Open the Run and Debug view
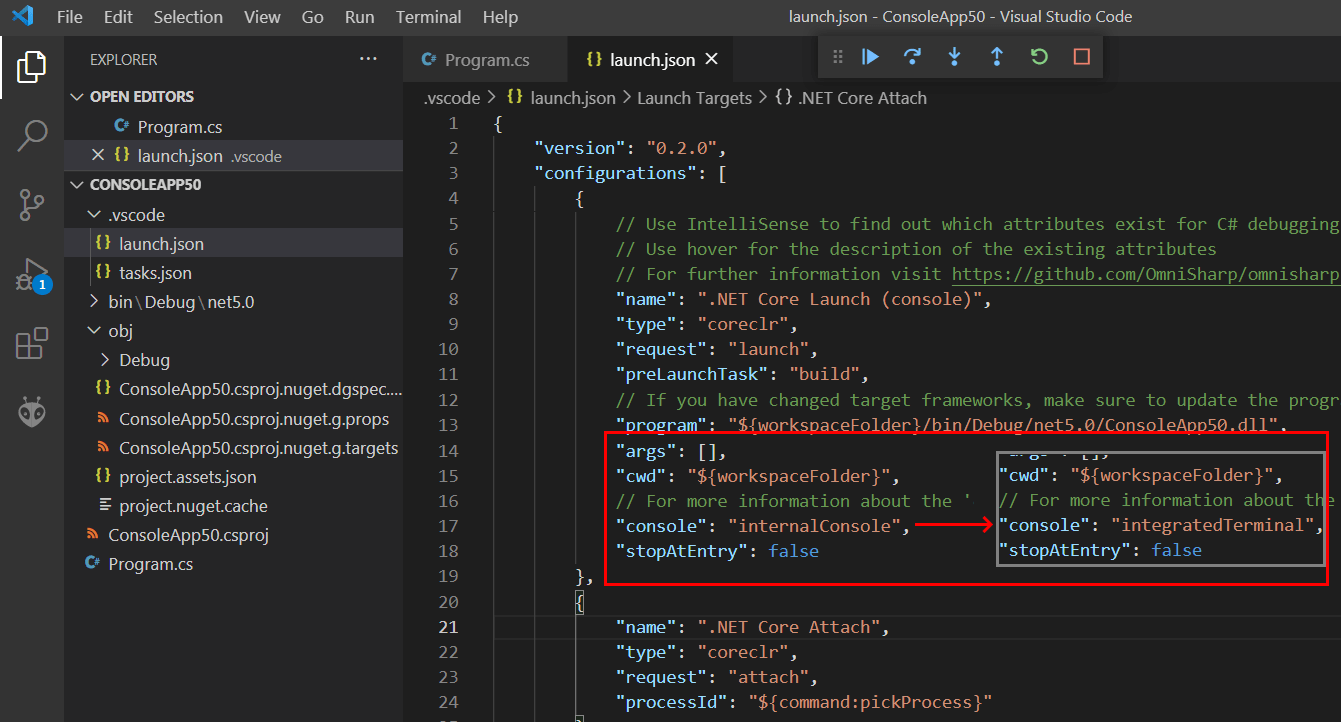The width and height of the screenshot is (1341, 722). coord(32,274)
